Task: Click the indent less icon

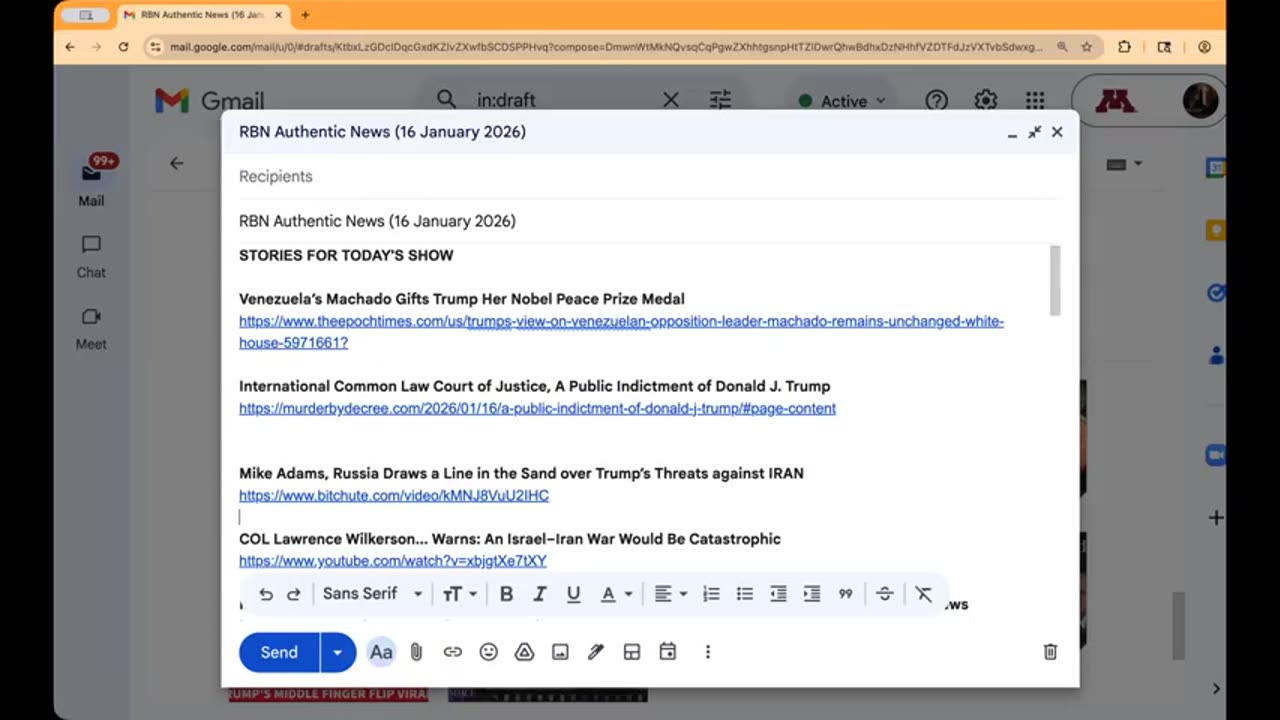Action: point(778,594)
